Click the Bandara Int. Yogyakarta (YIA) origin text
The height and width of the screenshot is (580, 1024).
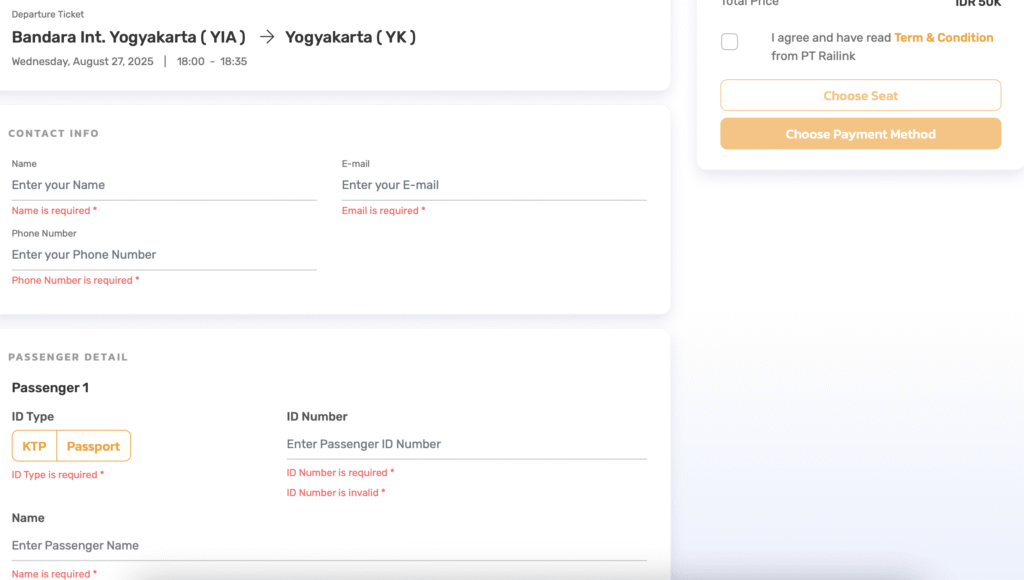pos(128,37)
